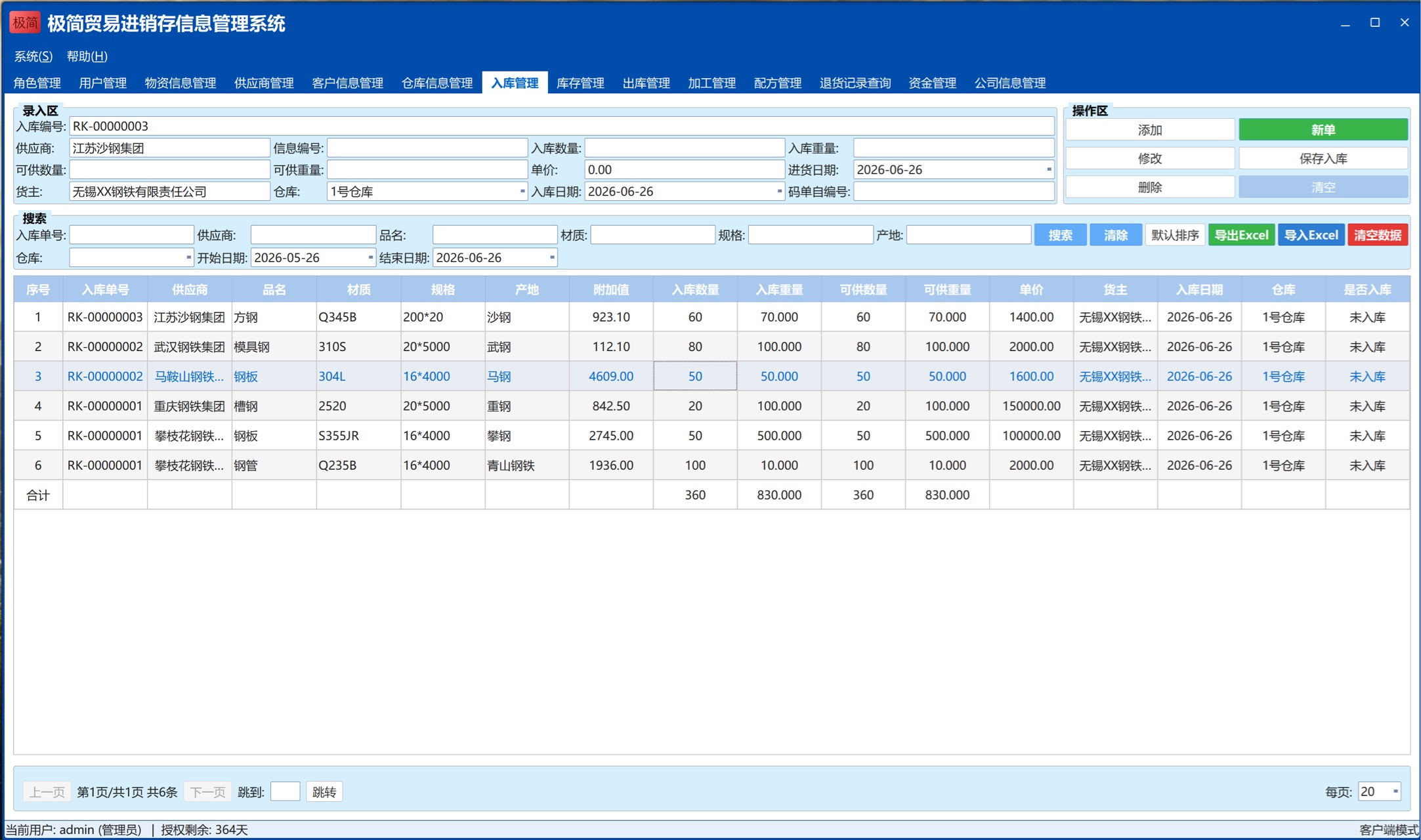Image resolution: width=1421 pixels, height=840 pixels.
Task: Open the 供应商管理 tab
Action: 264,83
